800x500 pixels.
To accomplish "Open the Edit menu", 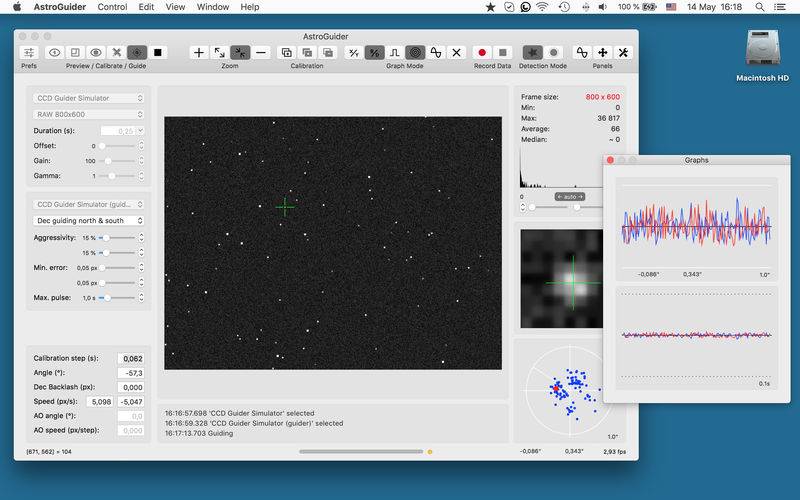I will click(x=146, y=7).
